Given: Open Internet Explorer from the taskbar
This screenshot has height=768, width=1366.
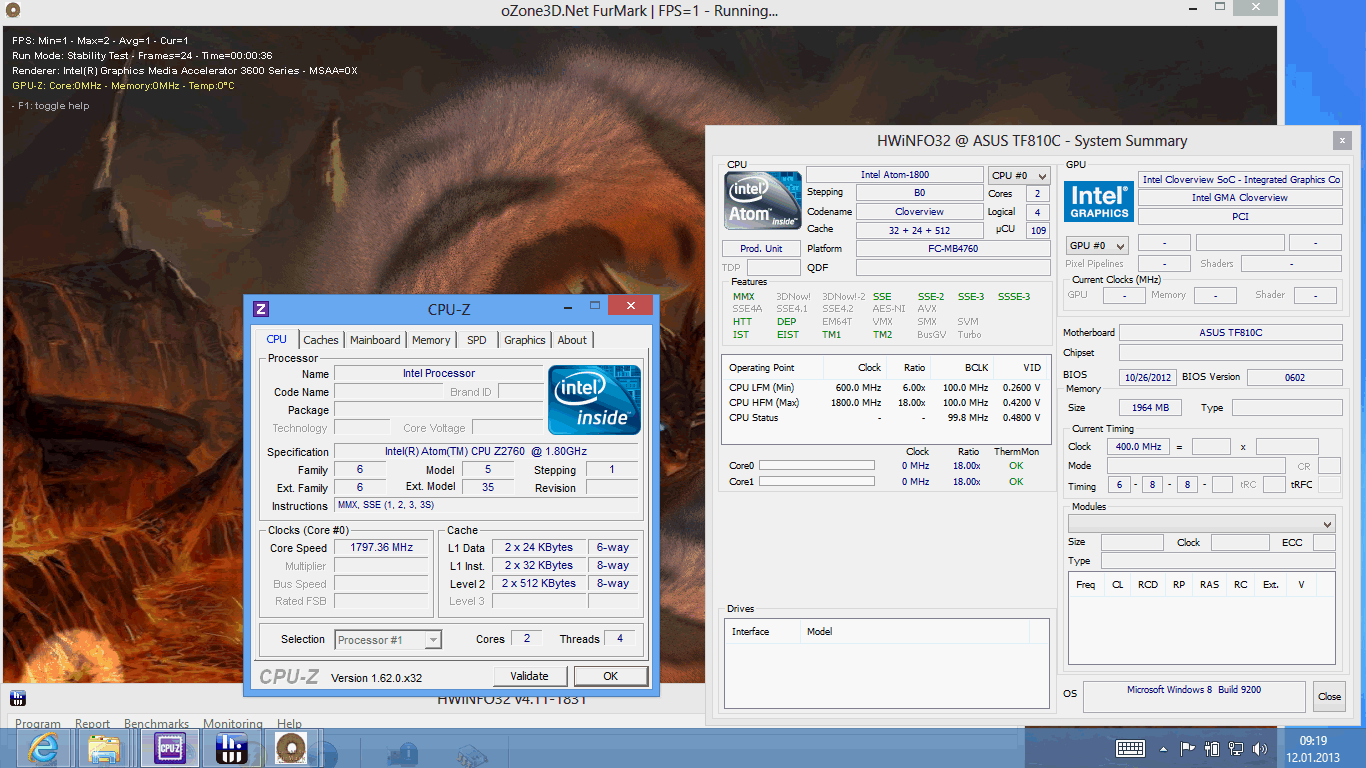Looking at the screenshot, I should (44, 748).
